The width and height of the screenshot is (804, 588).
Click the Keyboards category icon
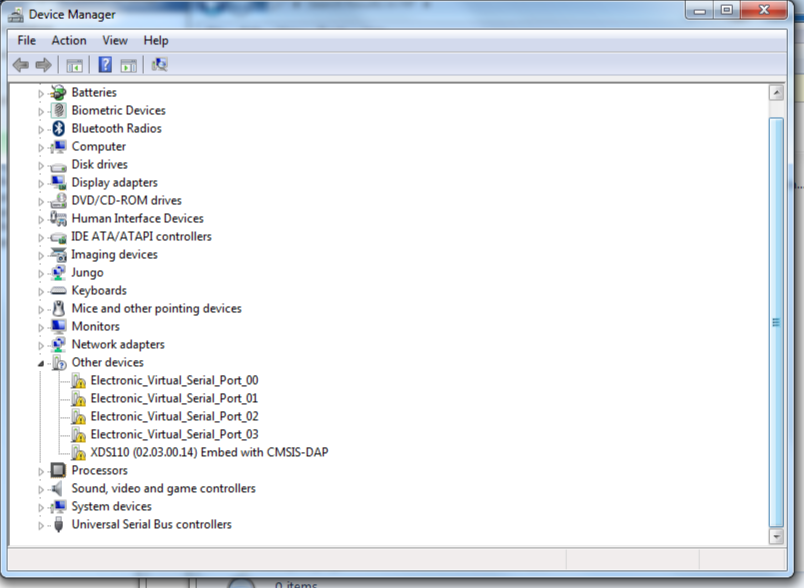58,291
